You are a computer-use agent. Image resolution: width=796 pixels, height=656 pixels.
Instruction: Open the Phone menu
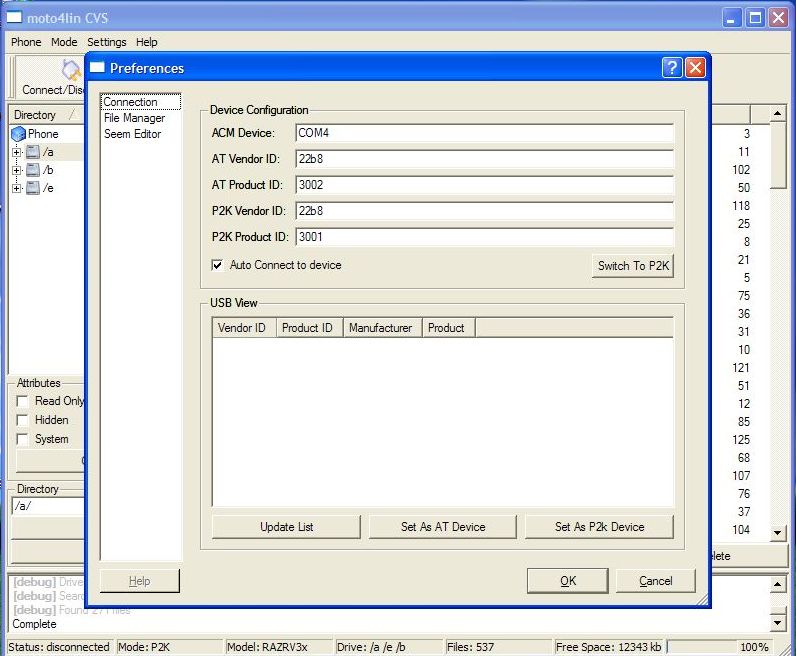point(26,42)
